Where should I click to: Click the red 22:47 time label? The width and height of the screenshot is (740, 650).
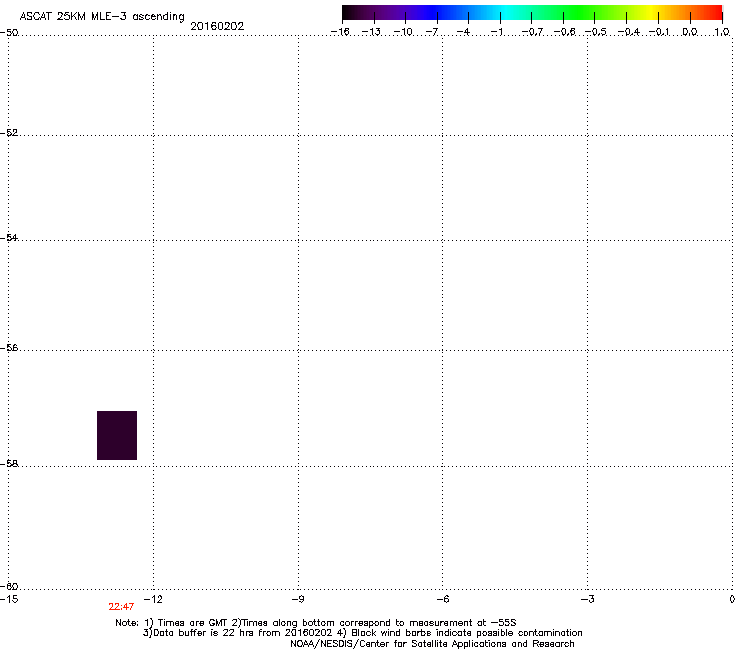121,607
